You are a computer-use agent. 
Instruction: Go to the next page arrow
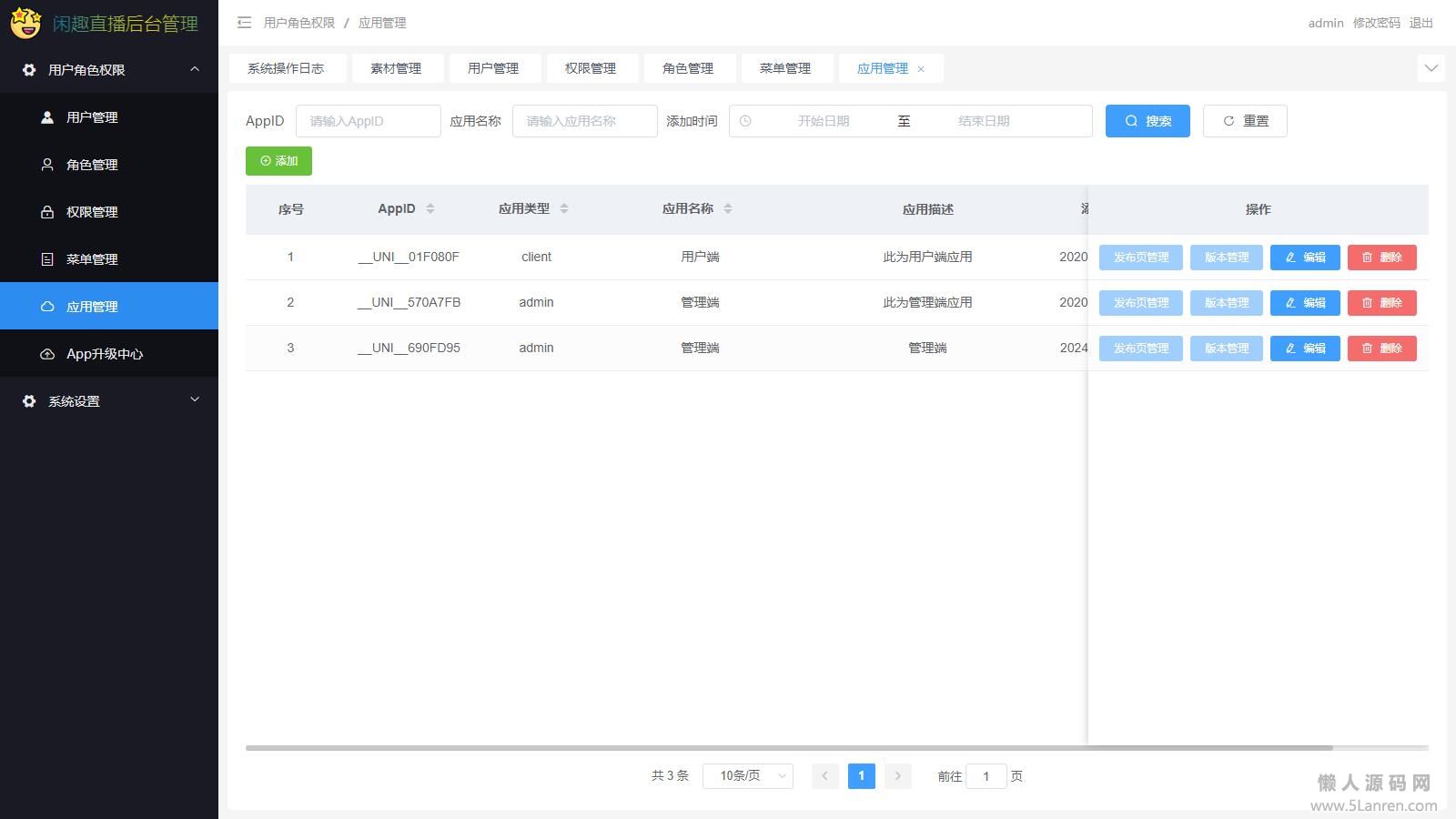point(897,776)
